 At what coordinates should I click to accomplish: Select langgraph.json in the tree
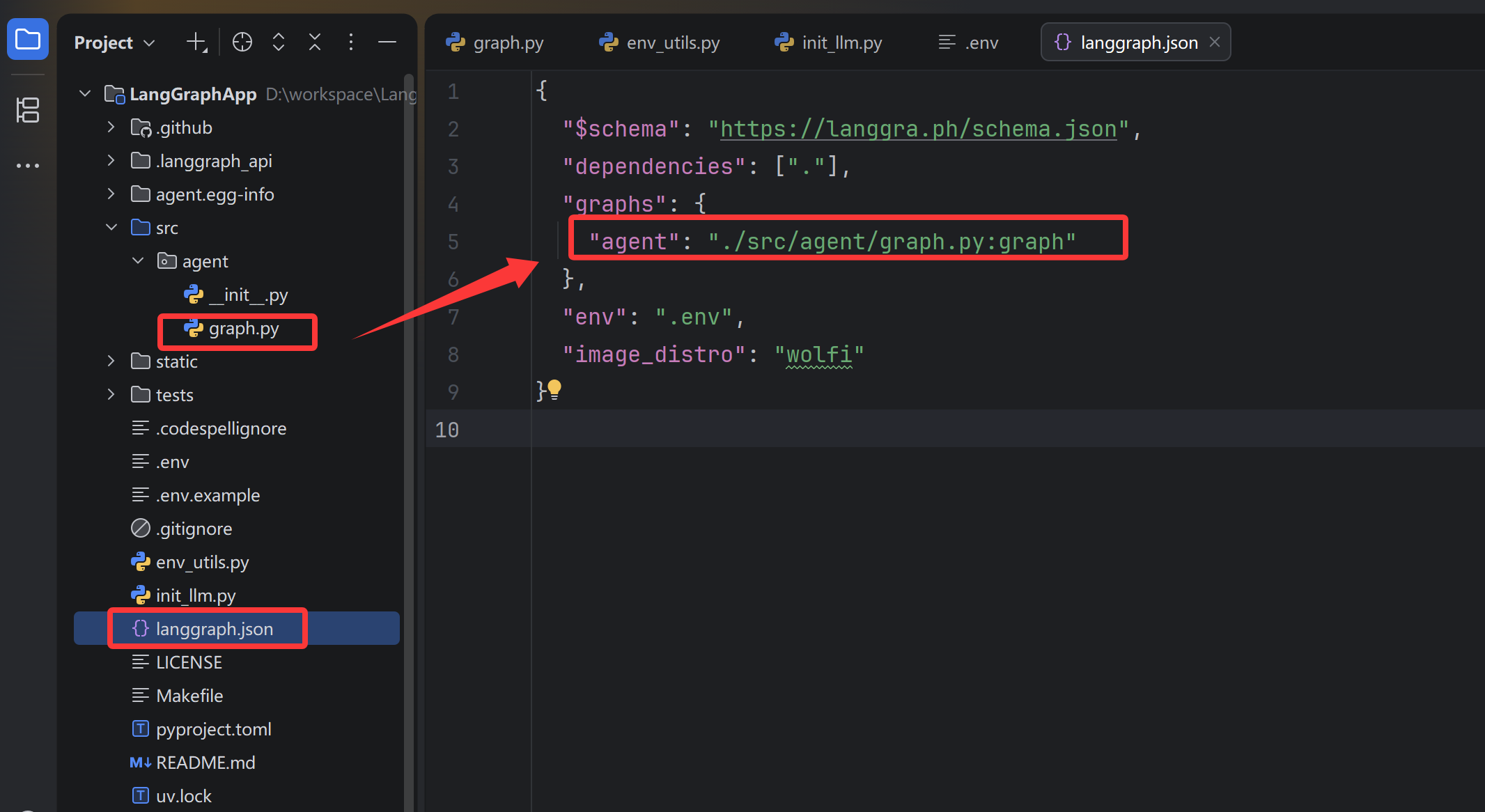(x=237, y=628)
